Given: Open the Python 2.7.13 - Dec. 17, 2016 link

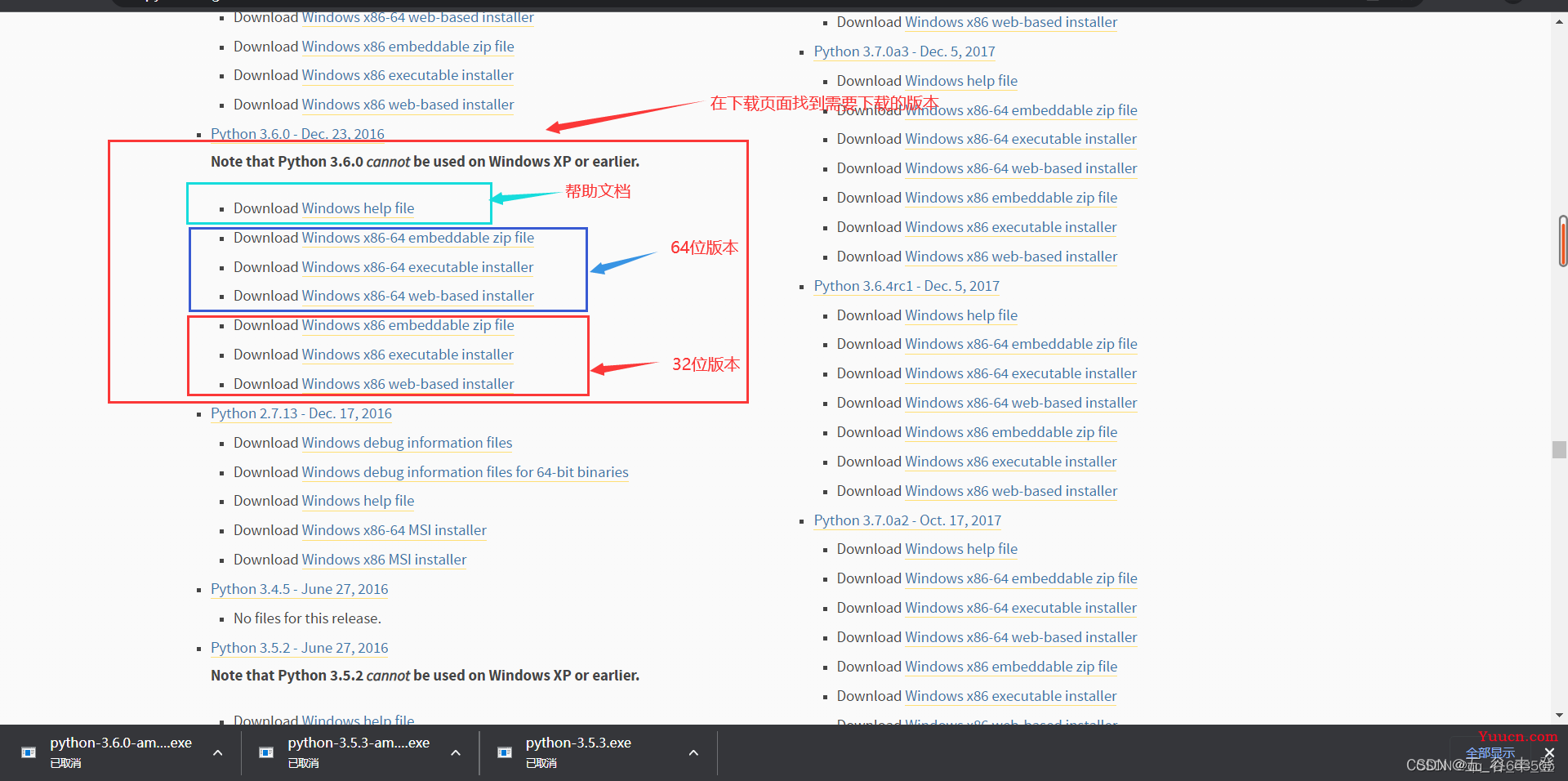Looking at the screenshot, I should pos(301,413).
